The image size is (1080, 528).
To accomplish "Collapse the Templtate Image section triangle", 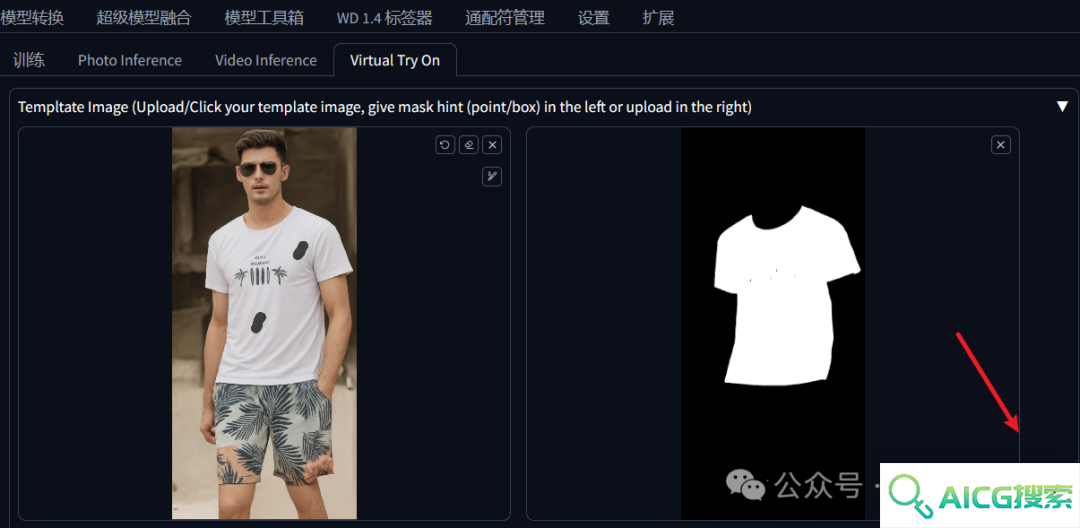I will pyautogui.click(x=1062, y=107).
